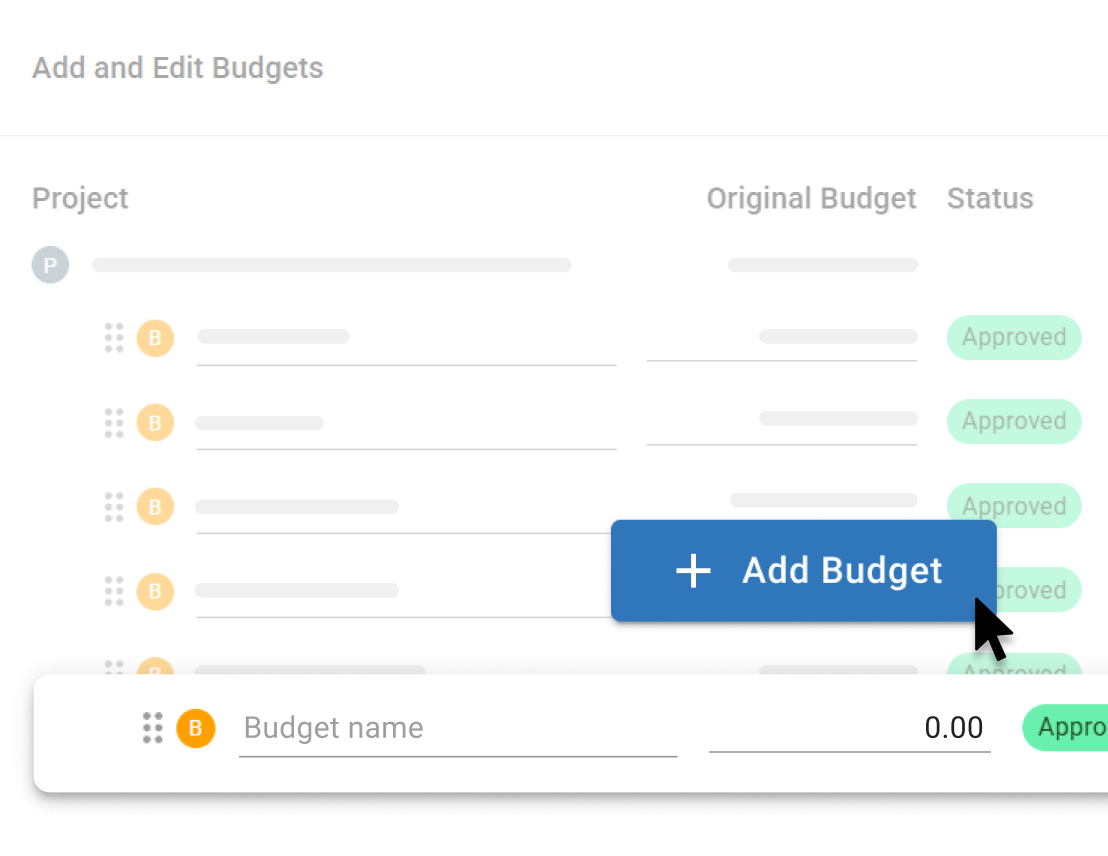Toggle the Approved status on the first budget

1013,337
